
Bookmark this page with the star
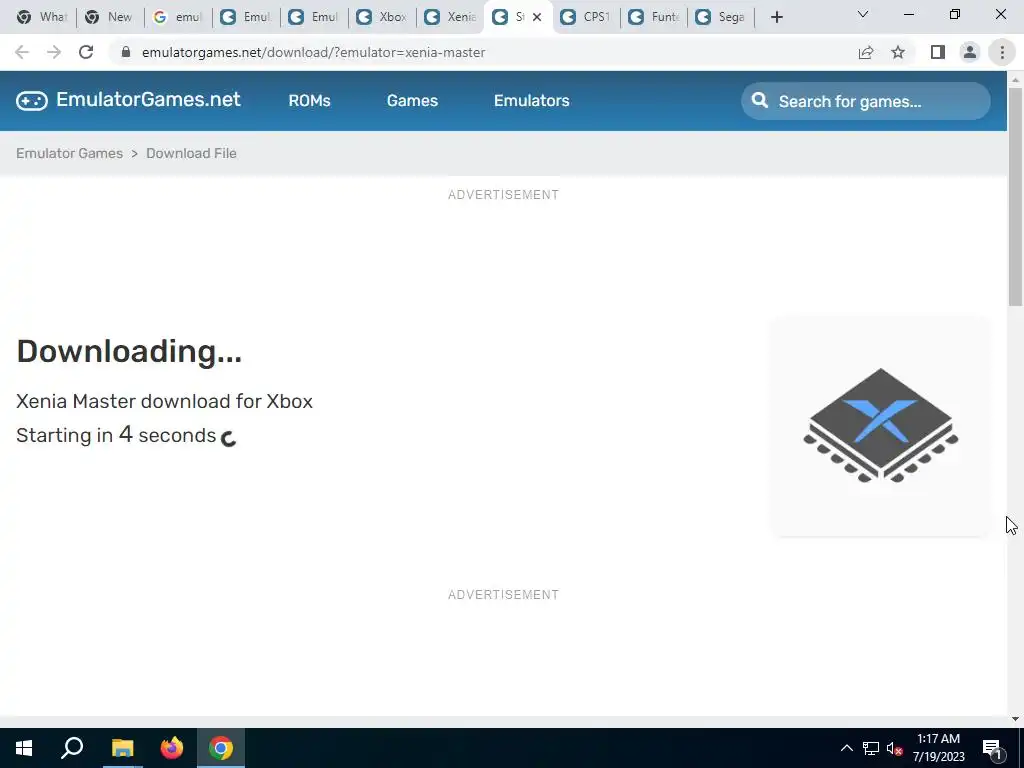coord(898,52)
